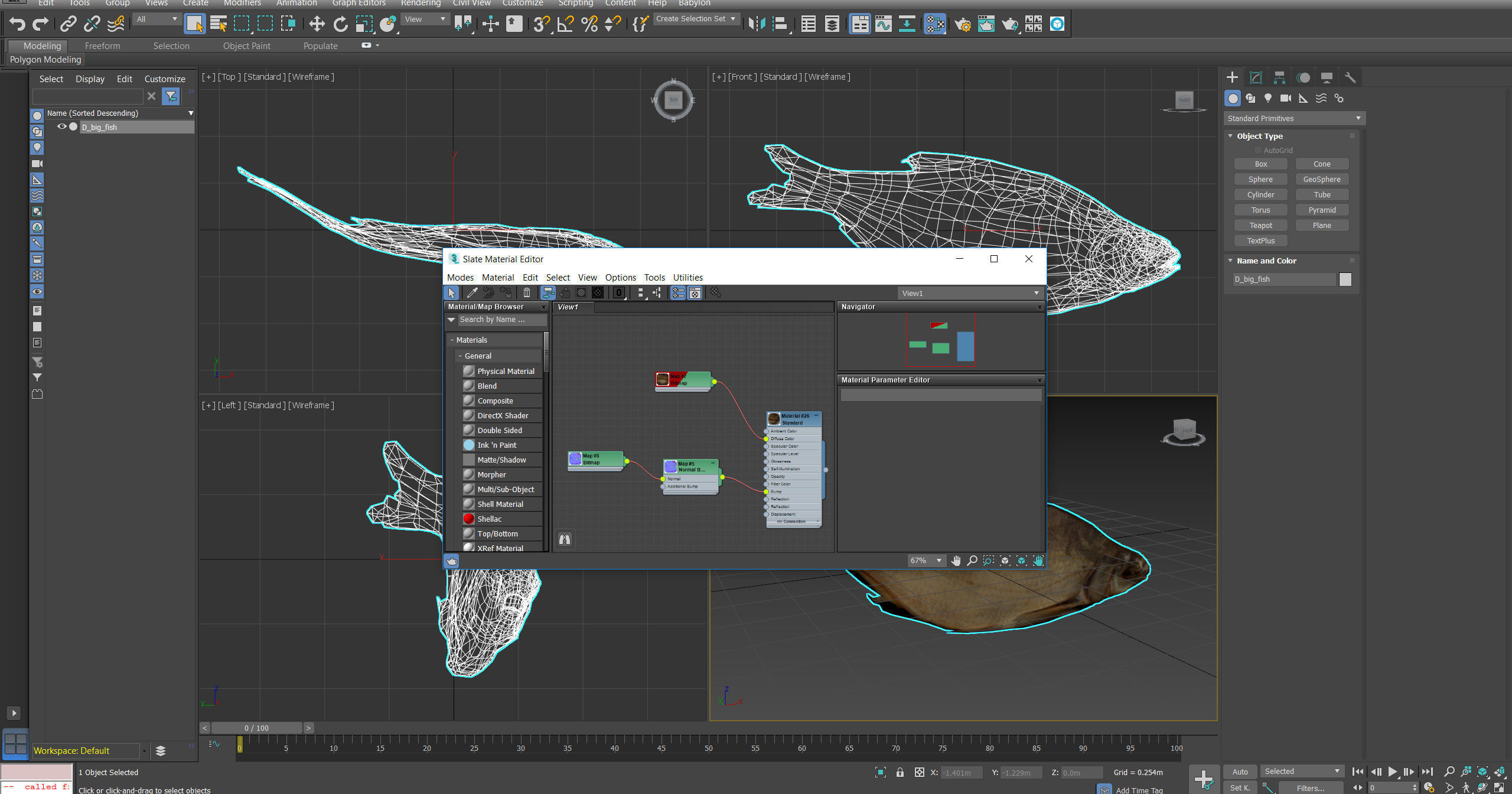Collapse the Materials group
The width and height of the screenshot is (1512, 794).
tap(452, 340)
